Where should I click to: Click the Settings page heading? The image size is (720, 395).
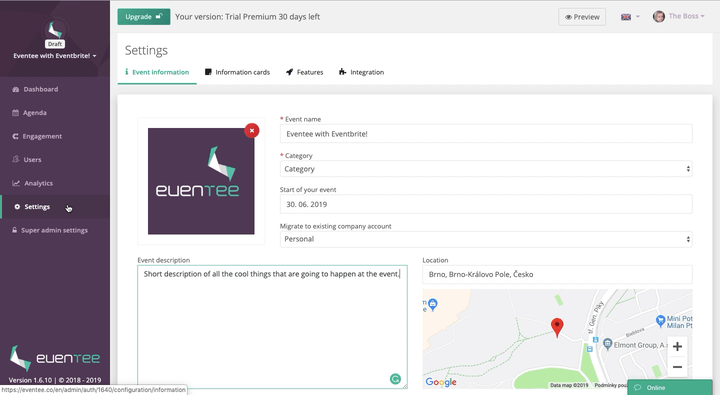coord(146,50)
